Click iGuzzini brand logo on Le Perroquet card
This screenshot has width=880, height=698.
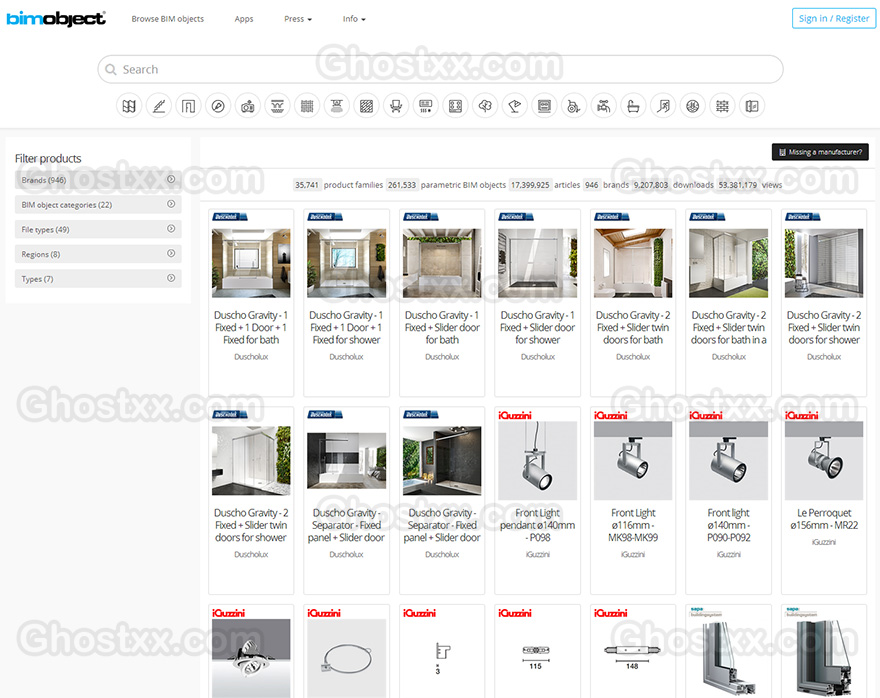[x=801, y=415]
